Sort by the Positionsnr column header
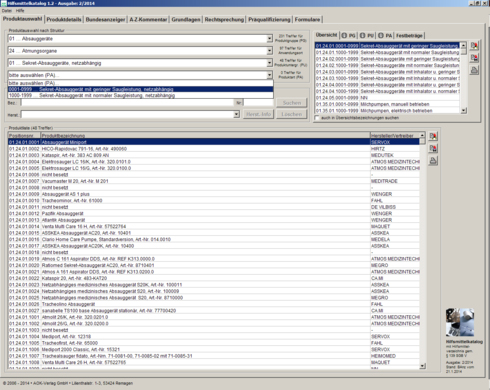Image resolution: width=490 pixels, height=390 pixels. pyautogui.click(x=24, y=136)
